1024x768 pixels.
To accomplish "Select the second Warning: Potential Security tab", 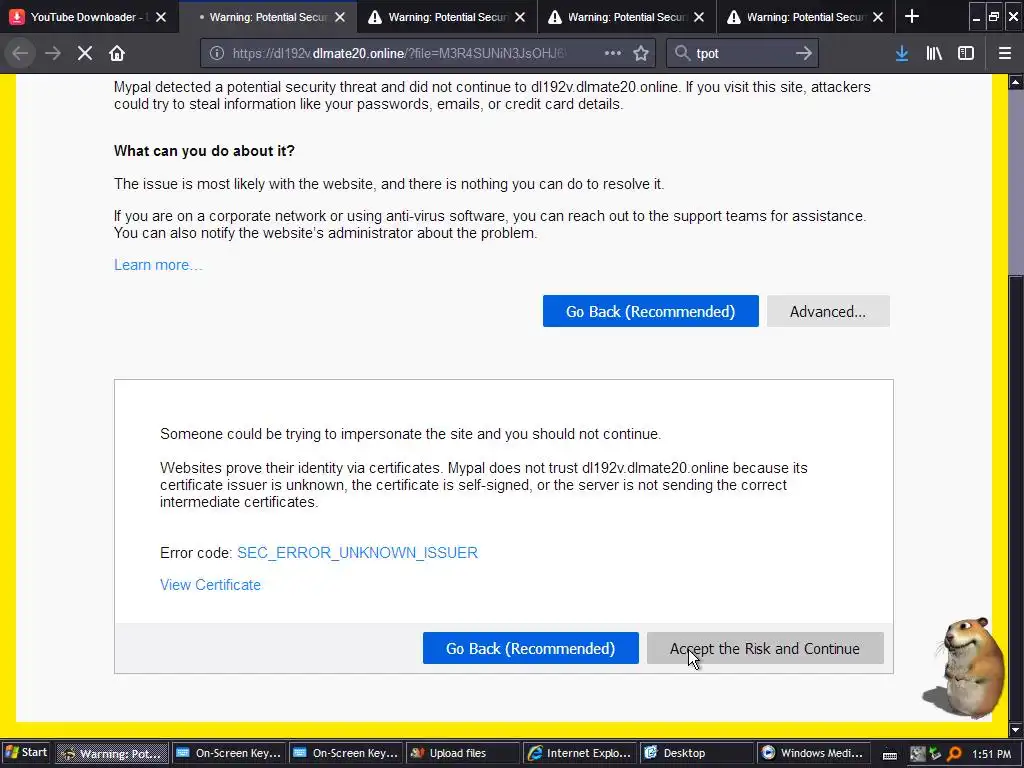I will [x=447, y=17].
